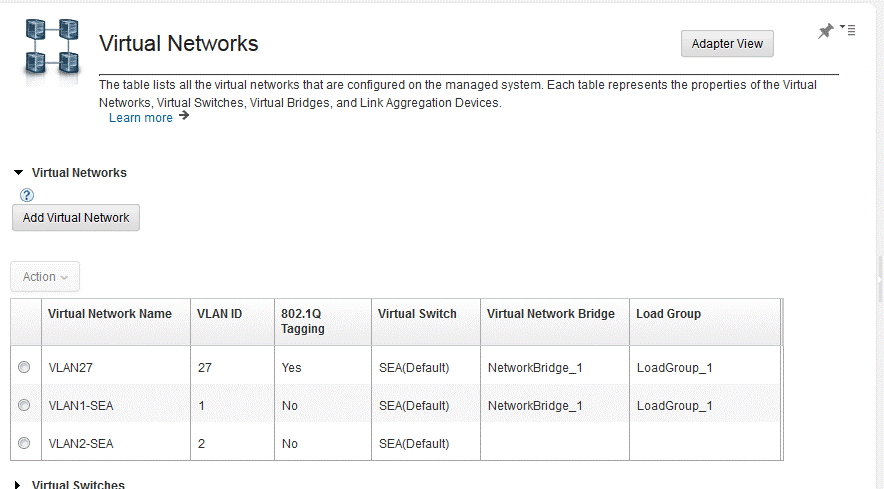Expand the Virtual Switches section
The image size is (884, 489).
(x=18, y=485)
